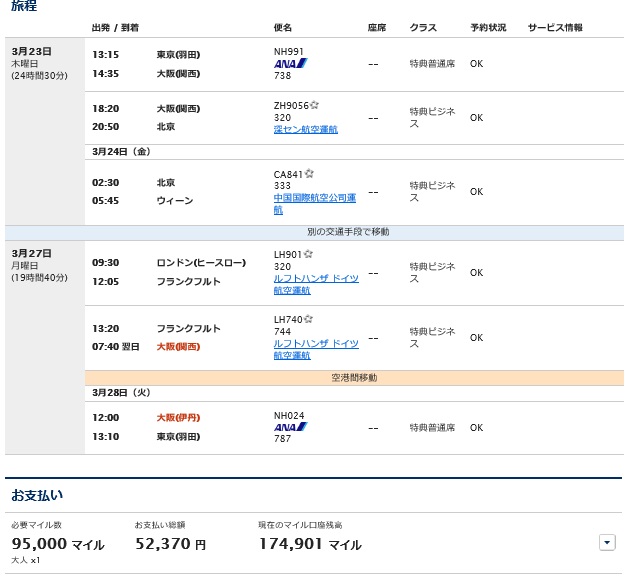Image resolution: width=631 pixels, height=579 pixels.
Task: Click the 出発 / 到着 column header
Action: click(115, 28)
